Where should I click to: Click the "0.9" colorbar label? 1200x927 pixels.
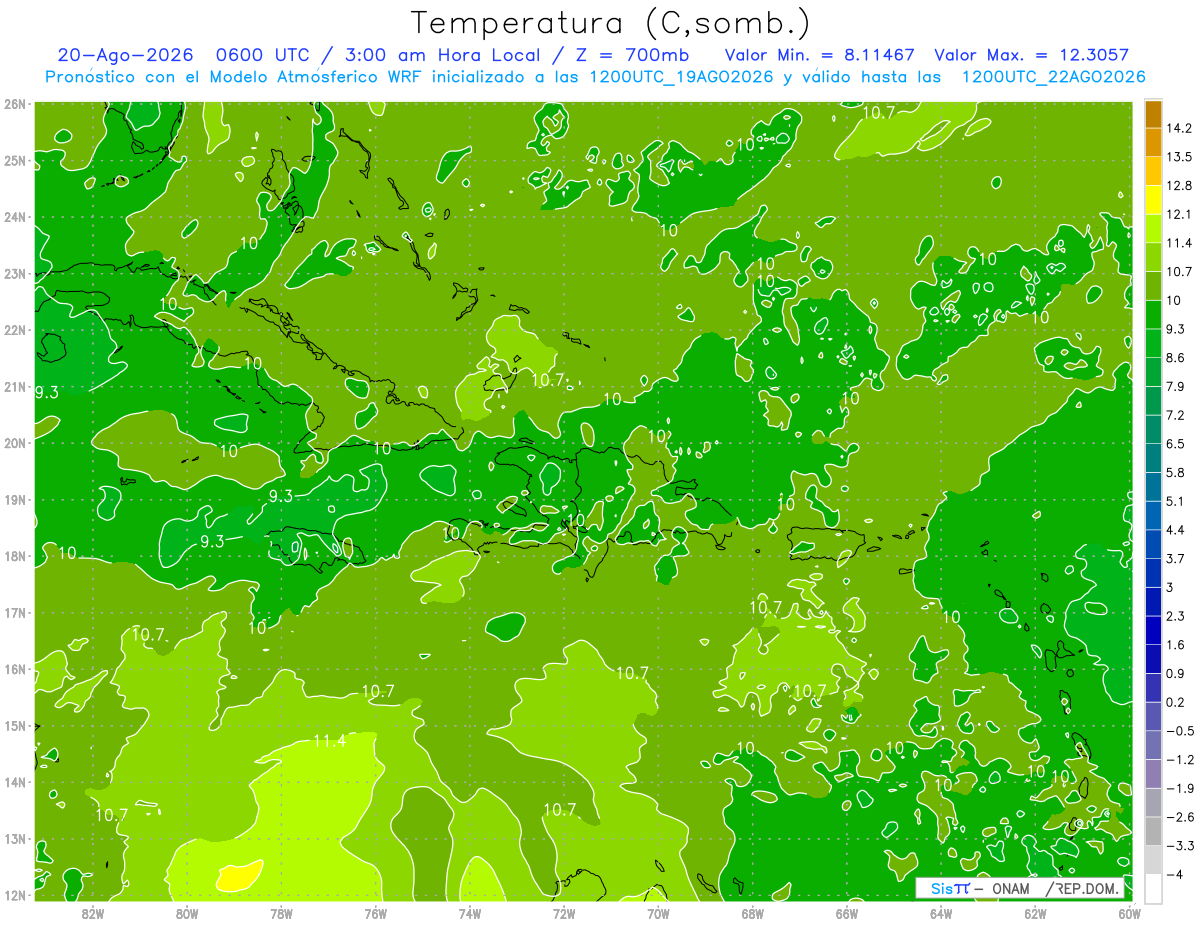point(1176,673)
